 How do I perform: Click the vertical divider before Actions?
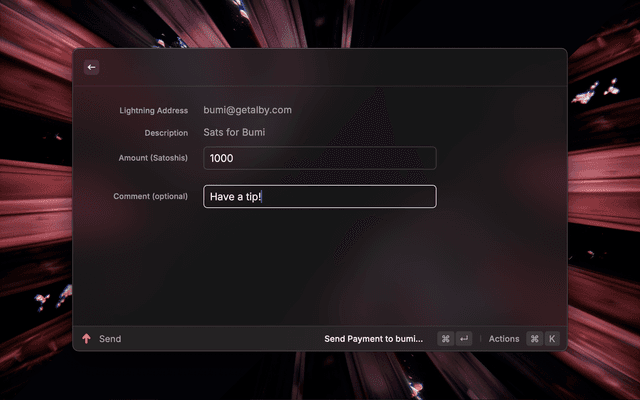(480, 339)
